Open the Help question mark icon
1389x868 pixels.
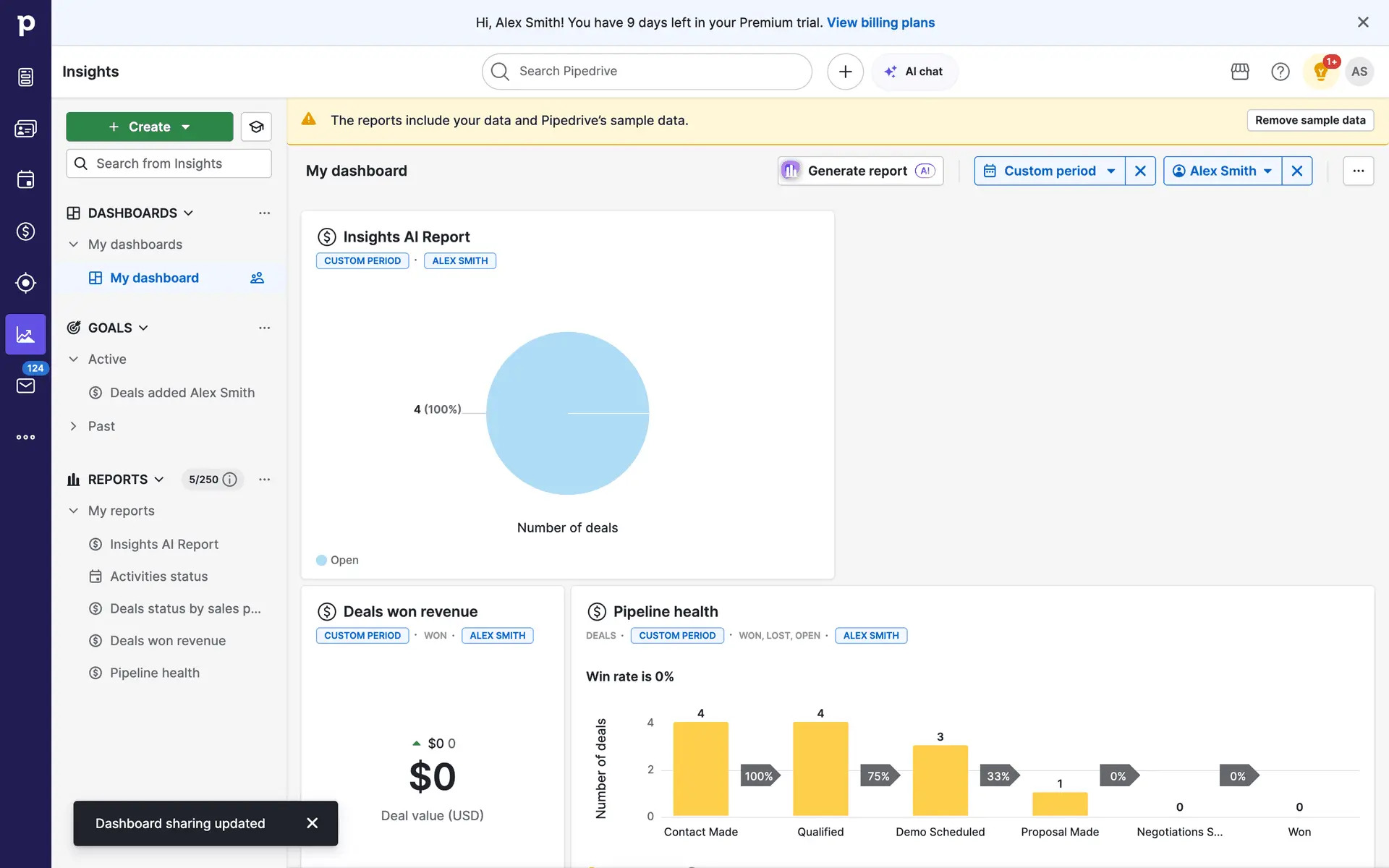click(1280, 72)
